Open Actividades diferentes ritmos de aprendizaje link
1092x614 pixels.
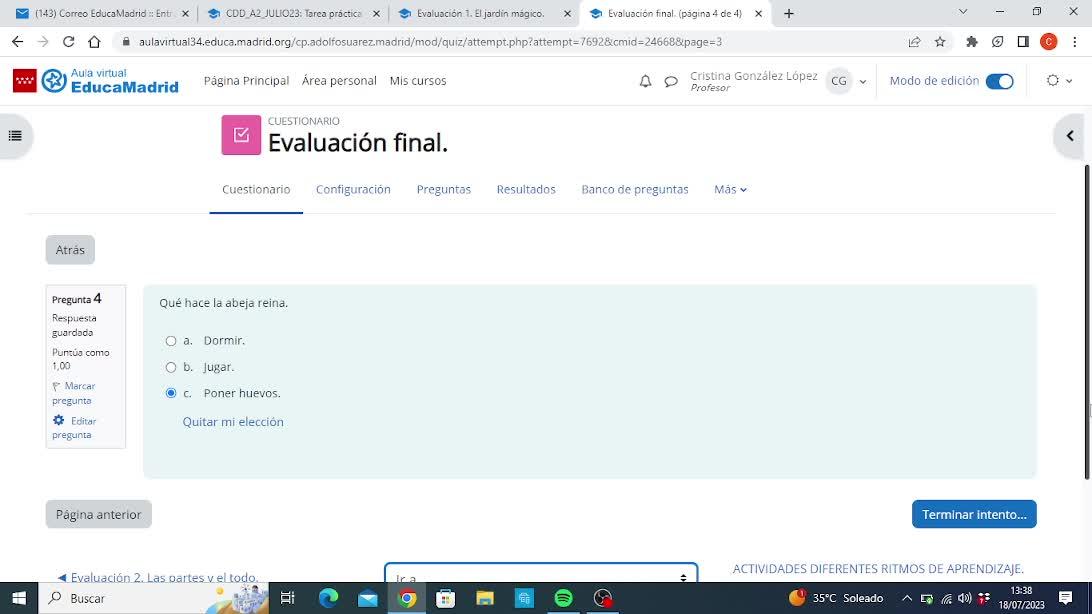coord(878,569)
